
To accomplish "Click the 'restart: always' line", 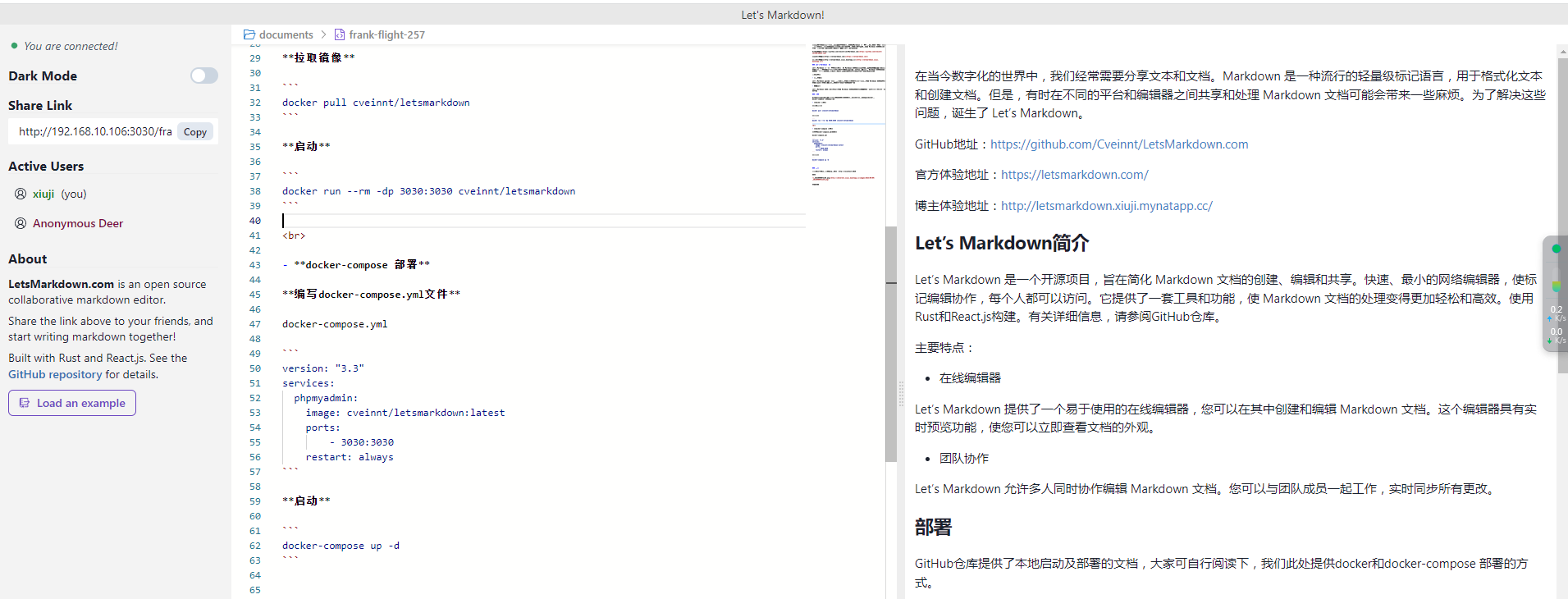I will point(350,457).
